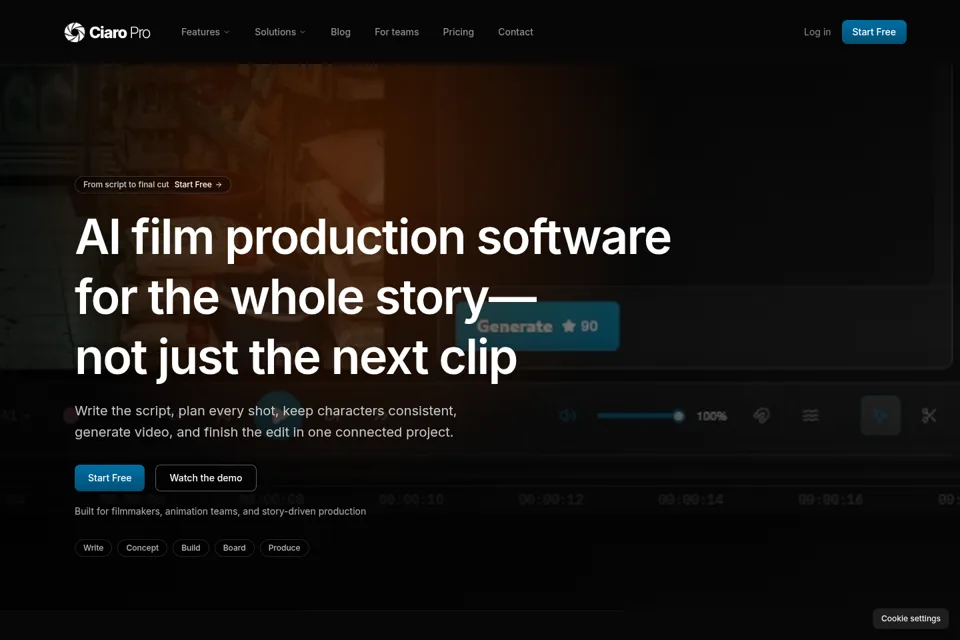Select the Build tag
This screenshot has height=640, width=960.
pyautogui.click(x=190, y=548)
